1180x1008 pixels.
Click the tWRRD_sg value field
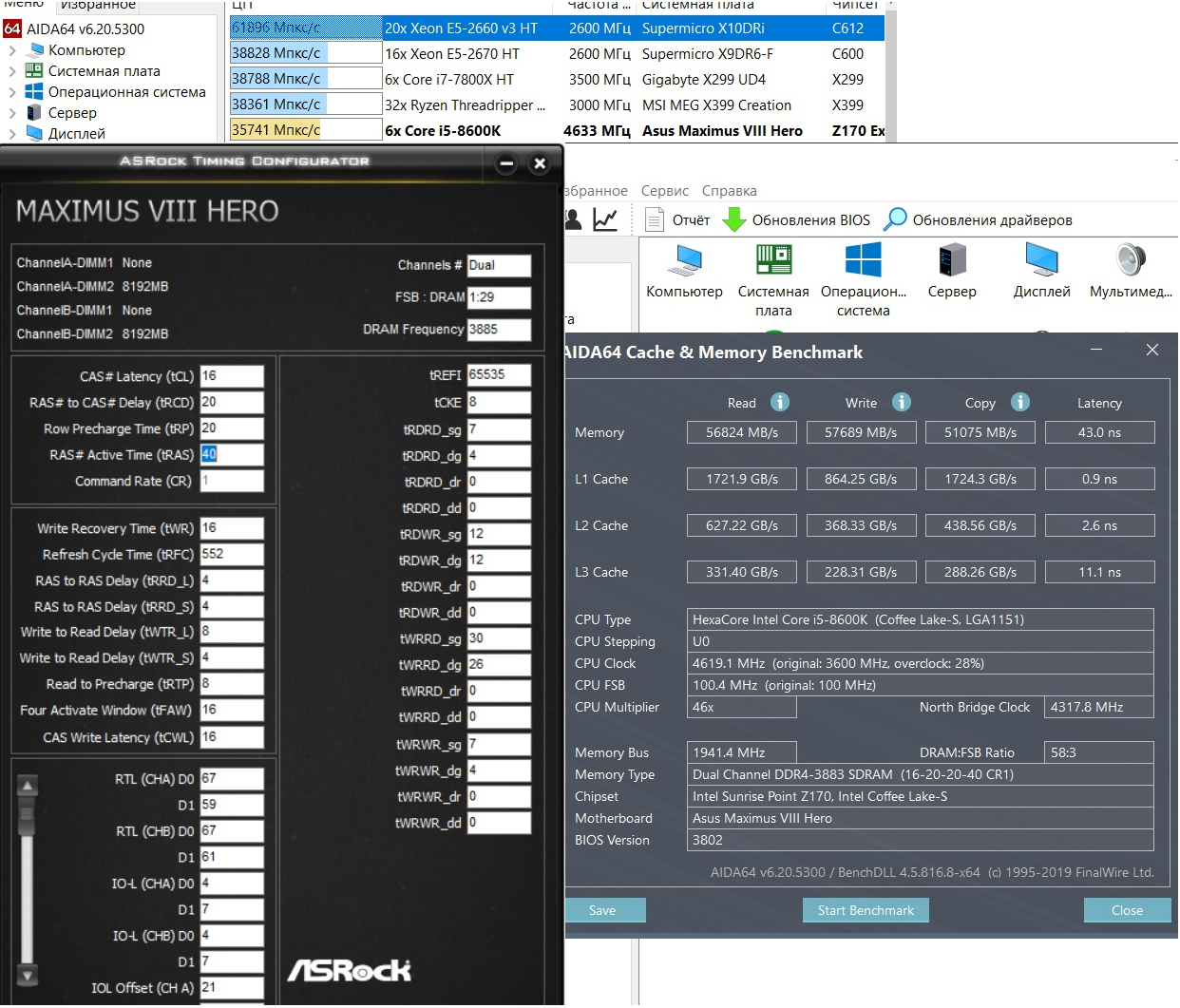coord(499,638)
